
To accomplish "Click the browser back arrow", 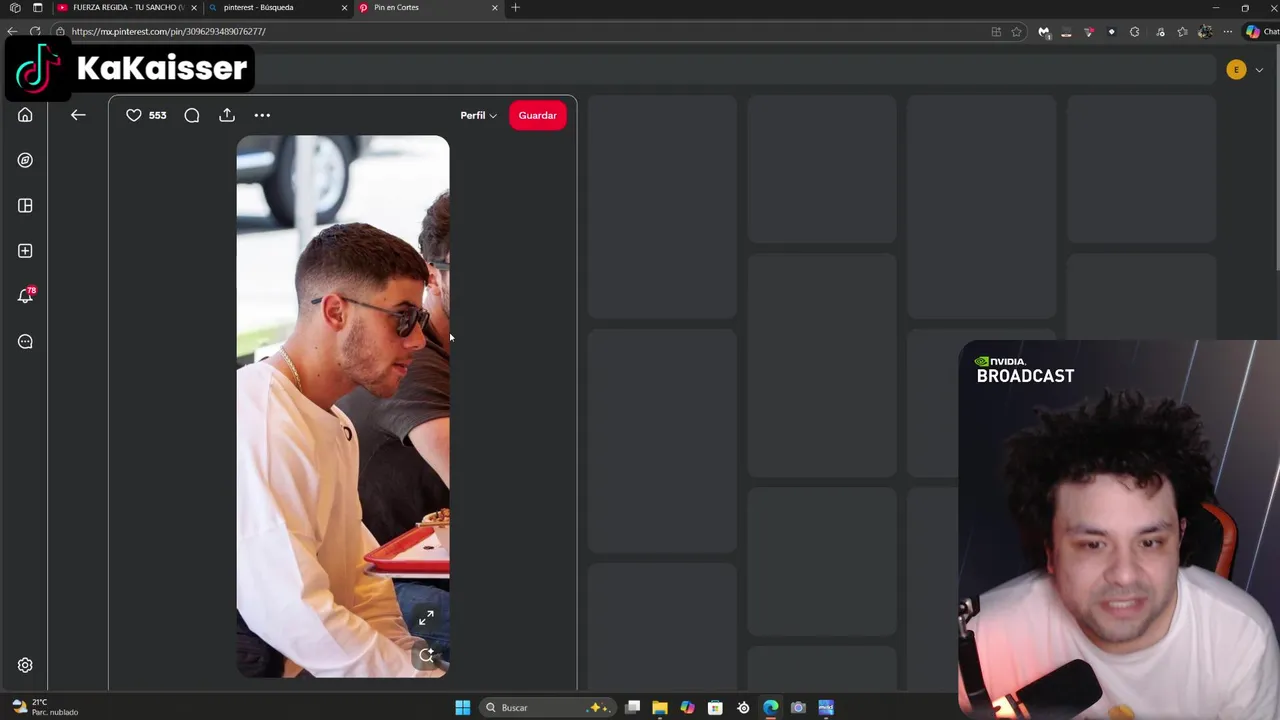I will point(12,31).
